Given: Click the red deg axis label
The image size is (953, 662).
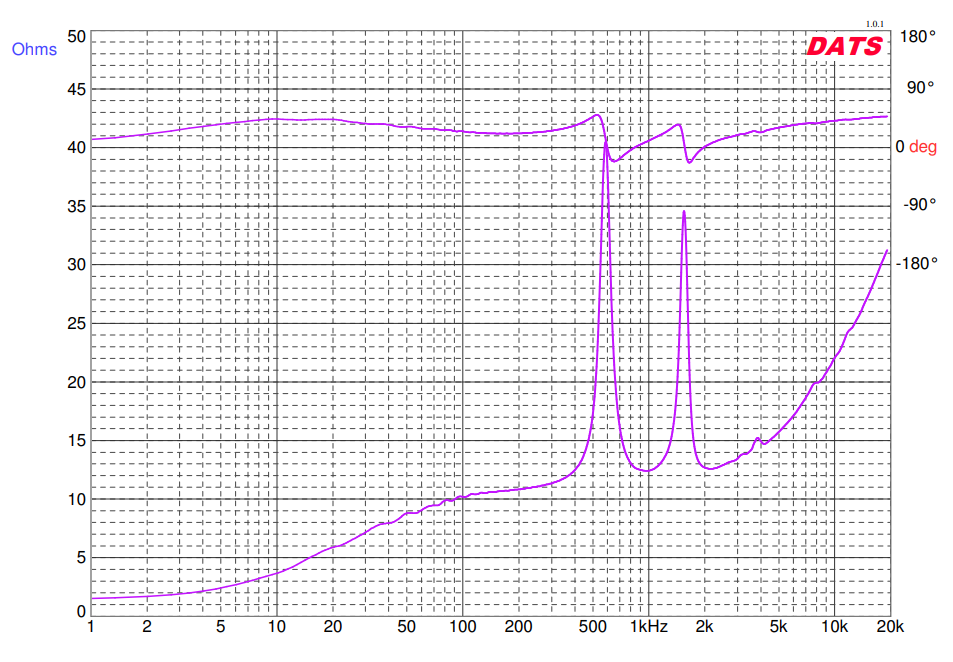Looking at the screenshot, I should (x=923, y=147).
